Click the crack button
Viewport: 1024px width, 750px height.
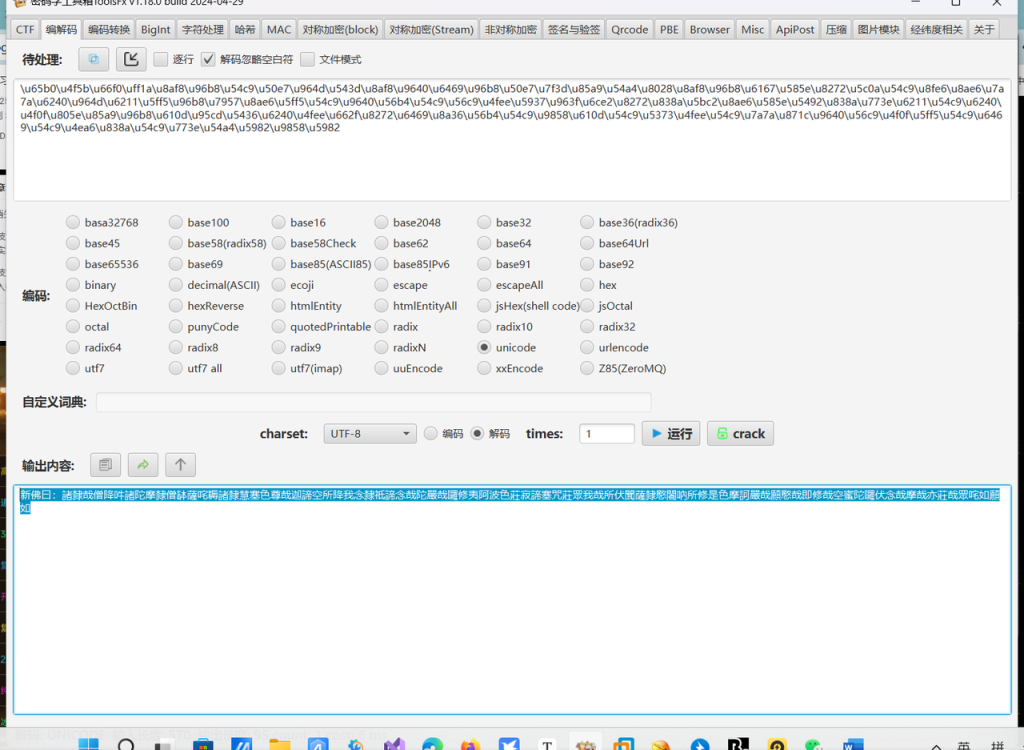pyautogui.click(x=740, y=434)
